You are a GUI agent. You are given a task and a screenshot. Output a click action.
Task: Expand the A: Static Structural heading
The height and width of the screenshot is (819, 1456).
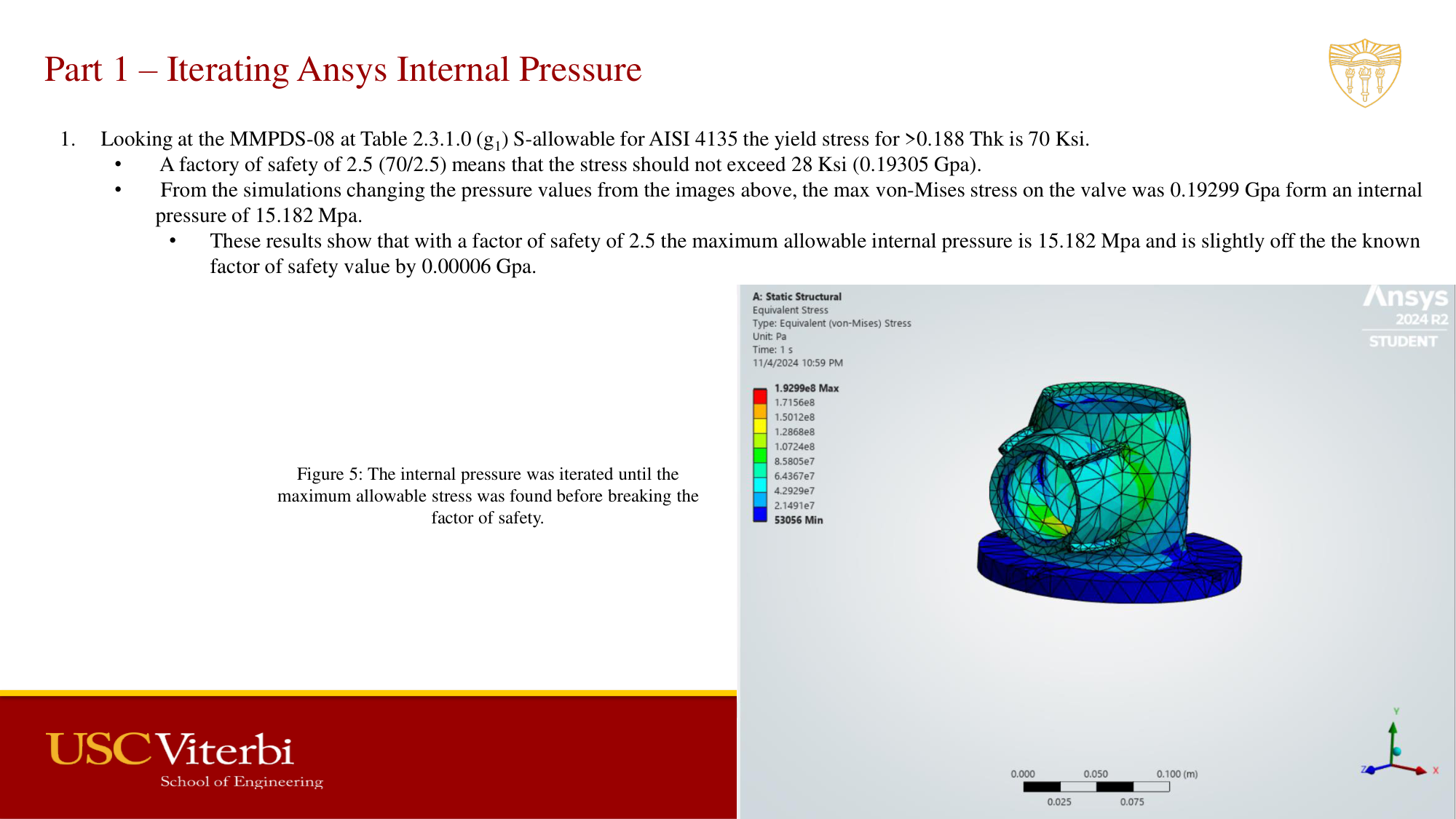(x=797, y=296)
